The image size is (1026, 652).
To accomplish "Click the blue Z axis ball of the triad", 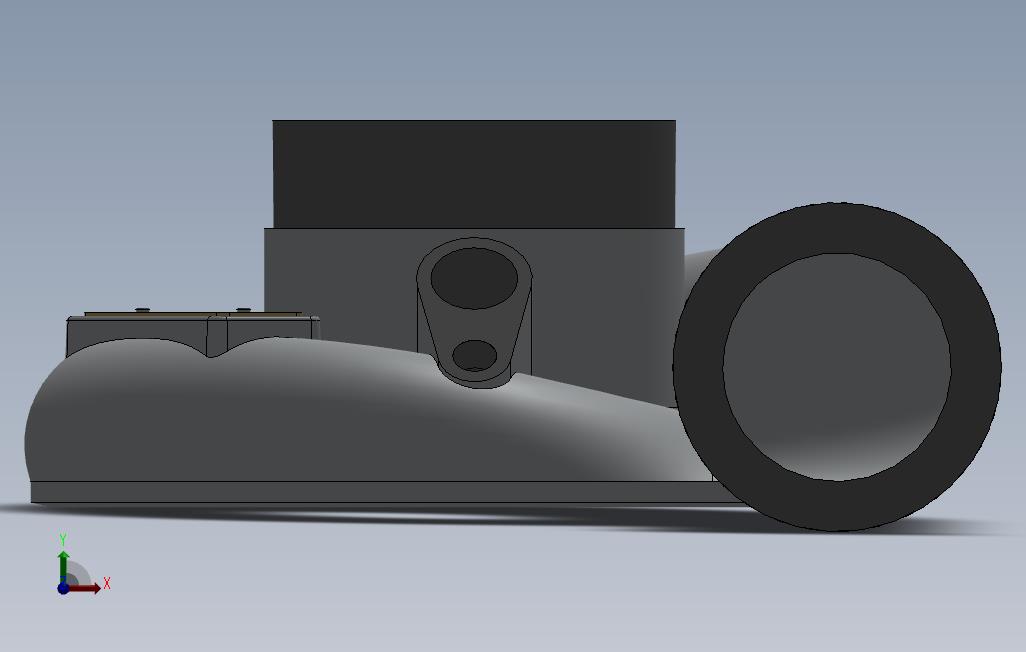I will coord(63,588).
